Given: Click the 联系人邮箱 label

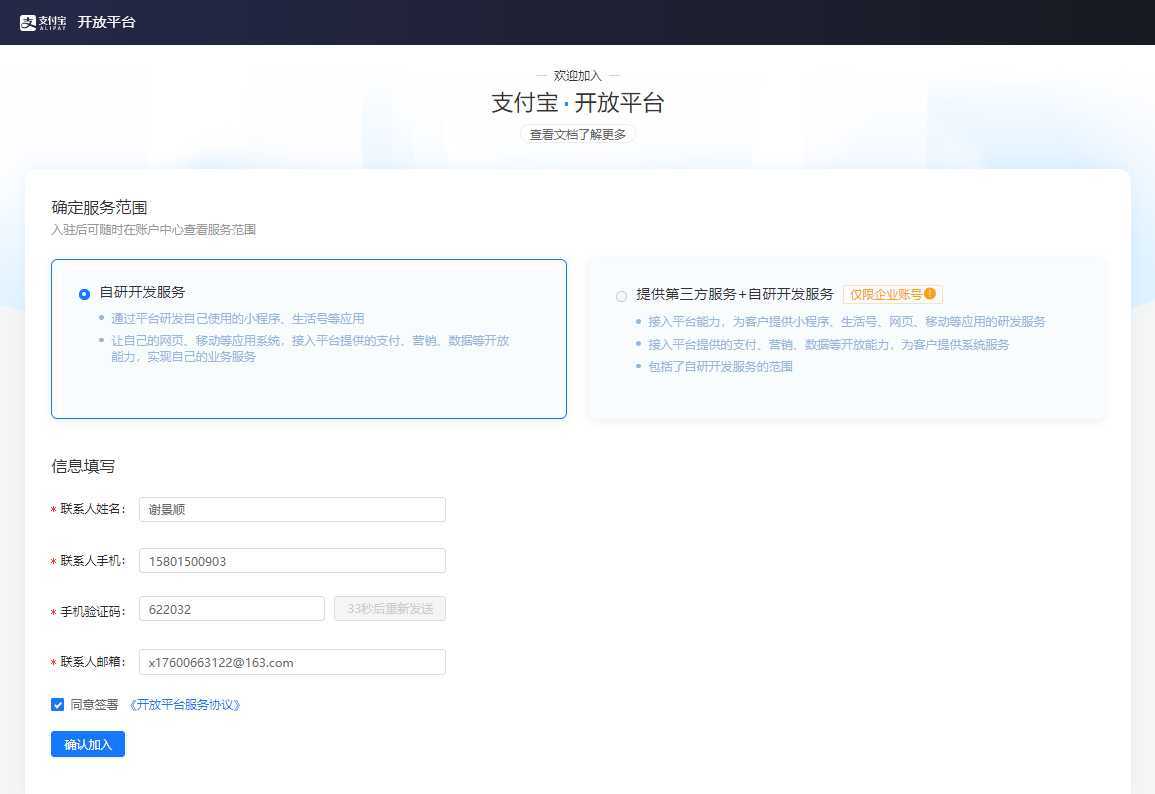Looking at the screenshot, I should point(92,662).
